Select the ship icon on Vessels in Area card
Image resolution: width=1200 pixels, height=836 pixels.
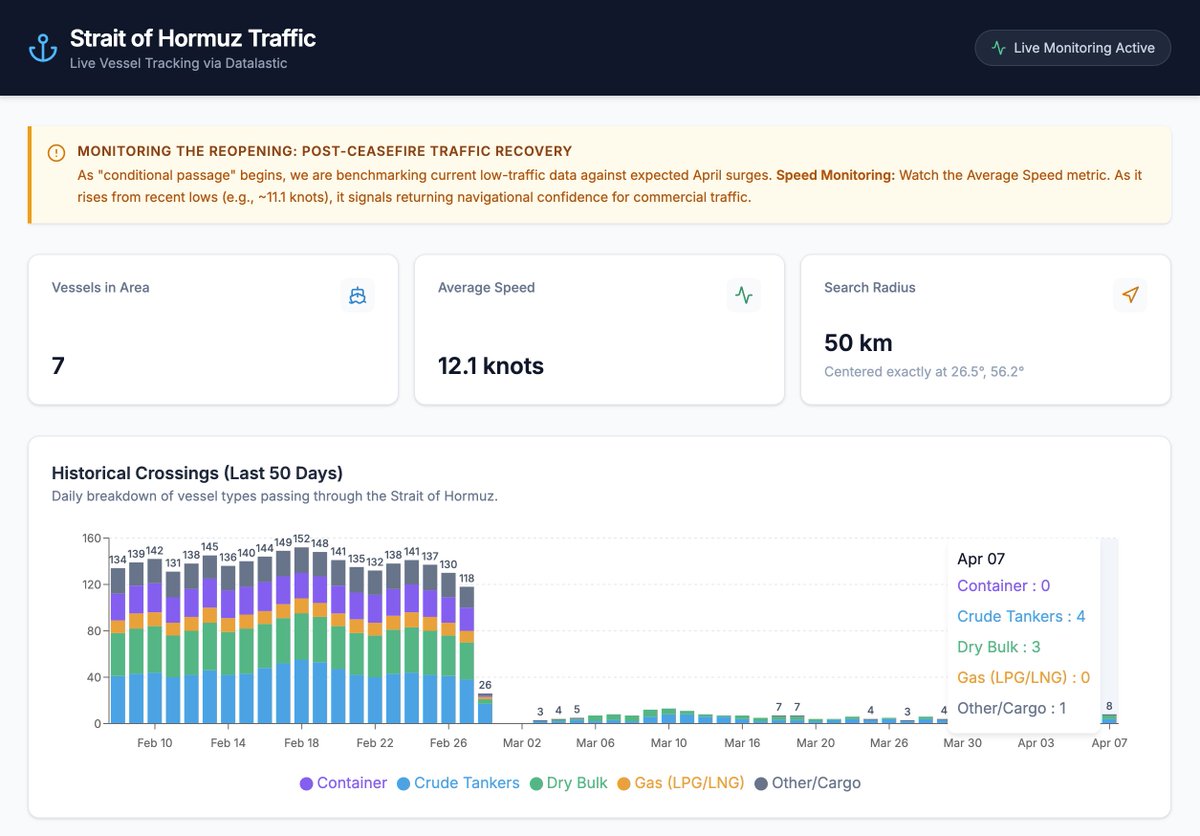[x=358, y=295]
